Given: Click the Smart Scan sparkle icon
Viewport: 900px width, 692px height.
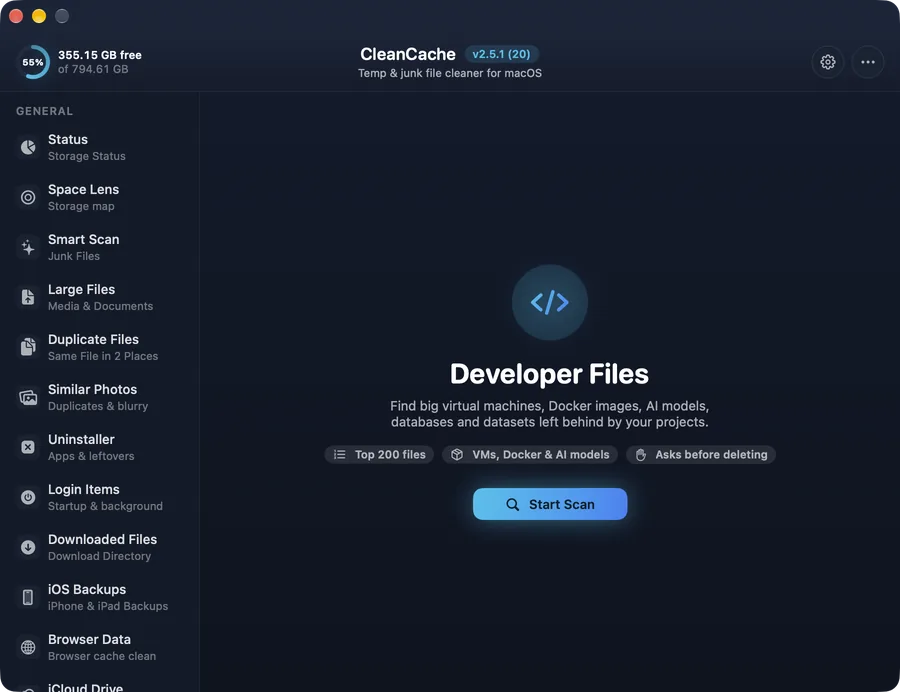Looking at the screenshot, I should pos(28,247).
